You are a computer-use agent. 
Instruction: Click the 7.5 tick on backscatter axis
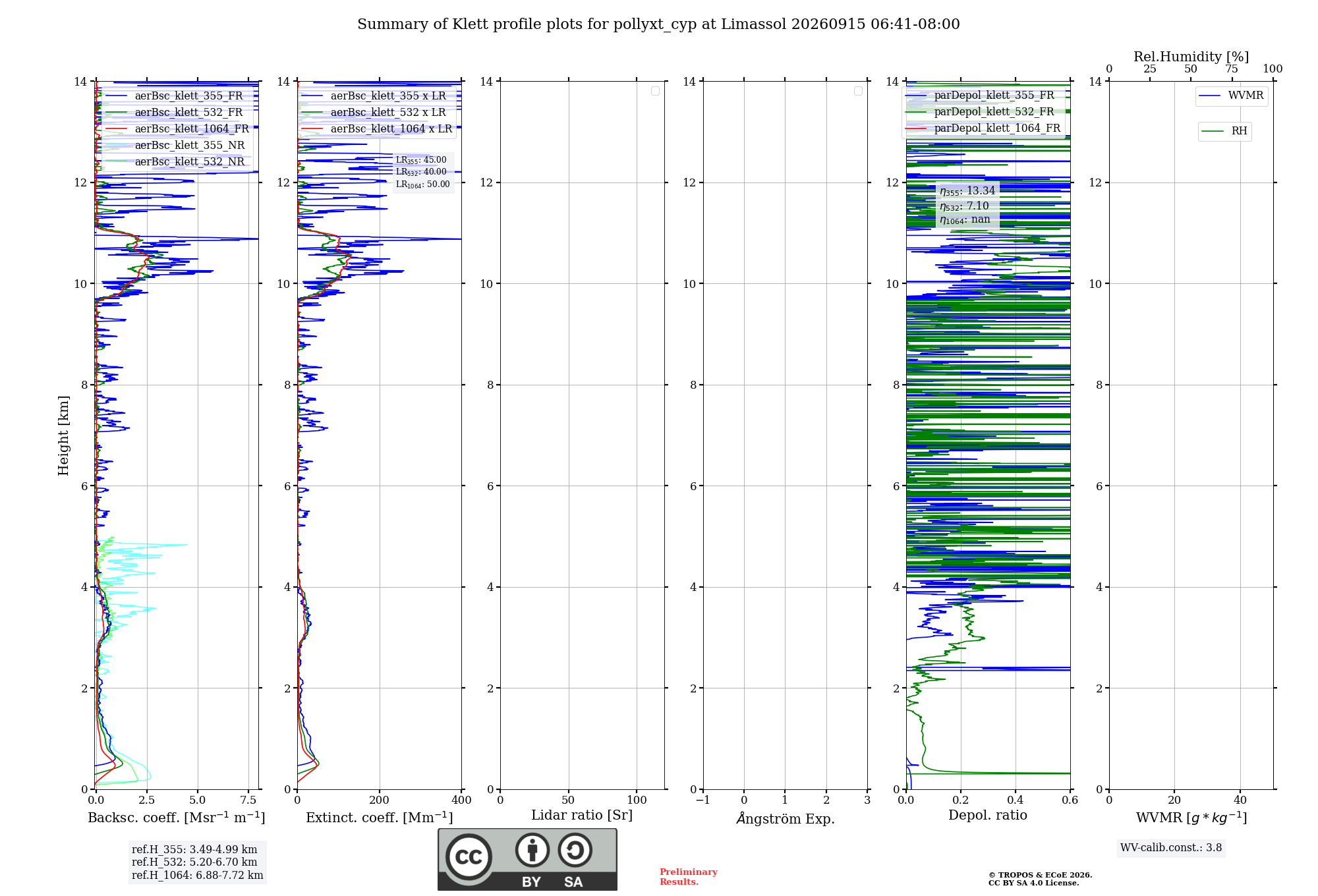click(x=248, y=800)
